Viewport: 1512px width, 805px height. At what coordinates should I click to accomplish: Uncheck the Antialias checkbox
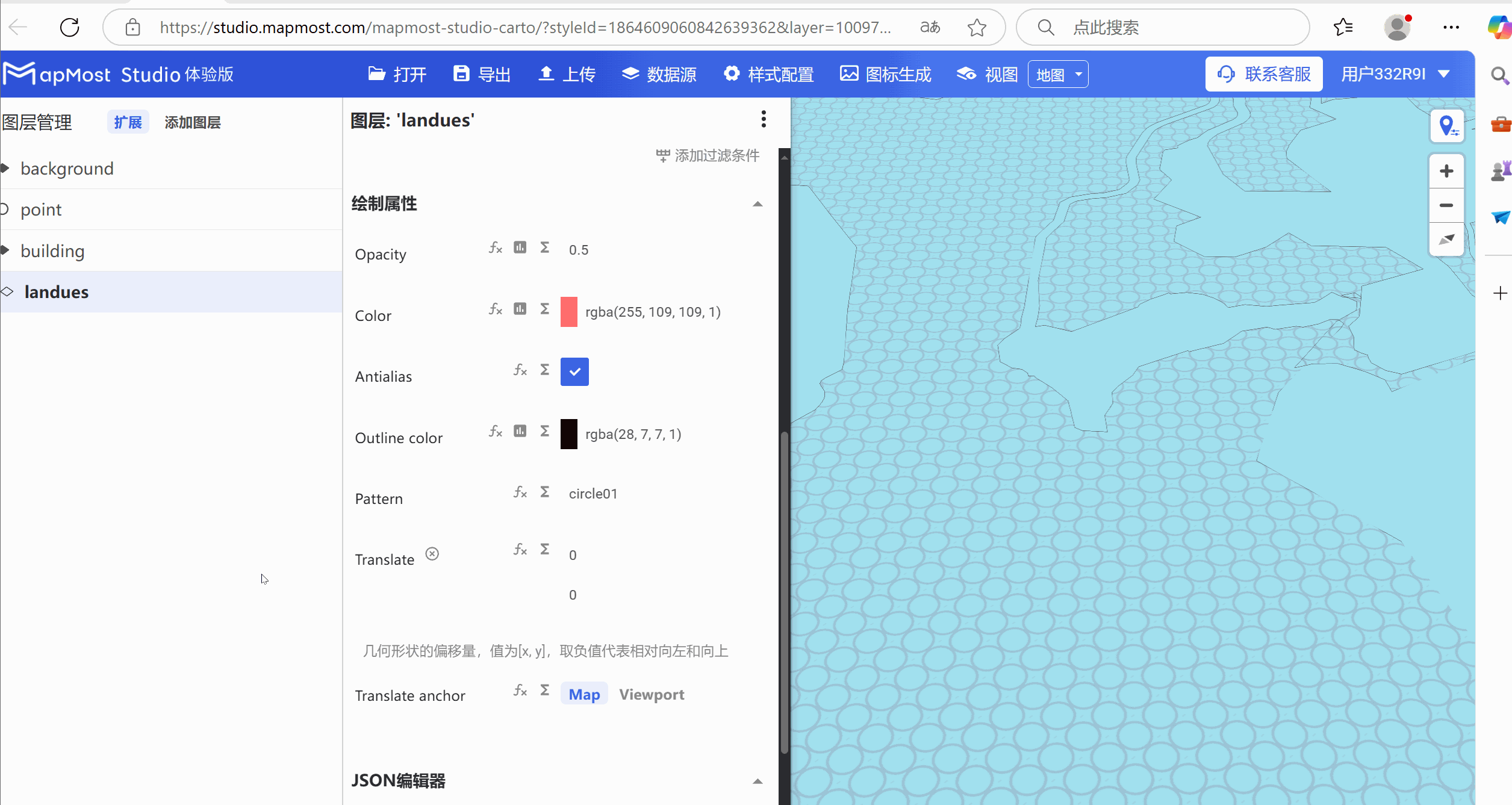pyautogui.click(x=574, y=372)
